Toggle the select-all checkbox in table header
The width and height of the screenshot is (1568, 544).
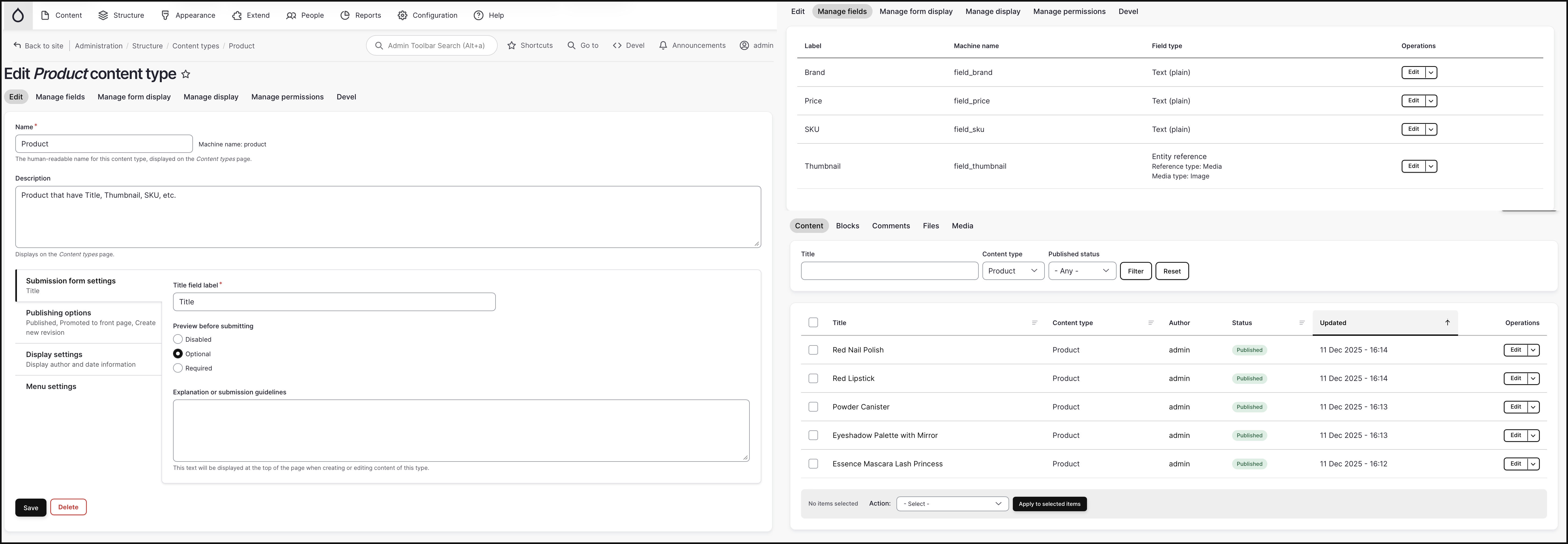tap(813, 323)
